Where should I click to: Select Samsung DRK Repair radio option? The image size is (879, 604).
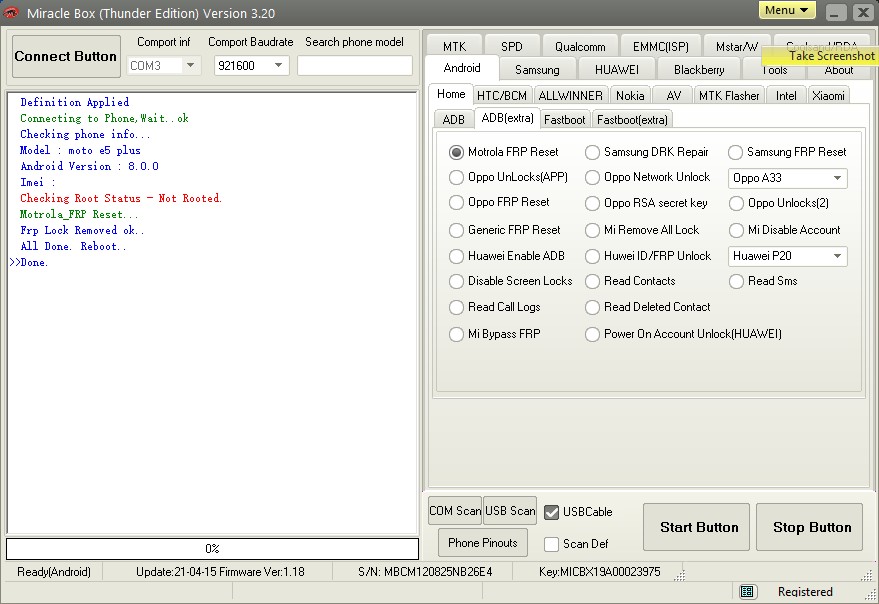(592, 152)
